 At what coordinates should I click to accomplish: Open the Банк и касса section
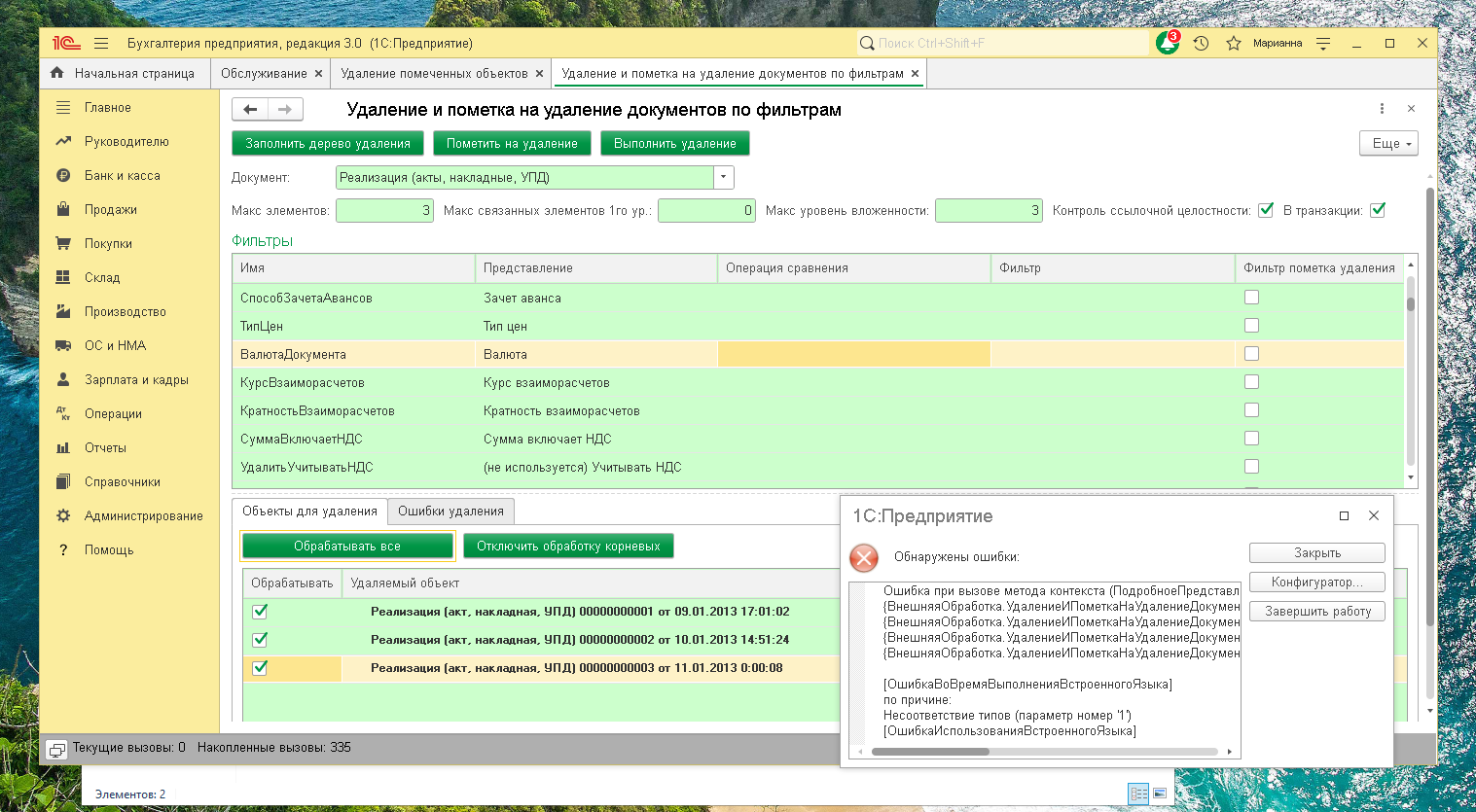point(122,176)
